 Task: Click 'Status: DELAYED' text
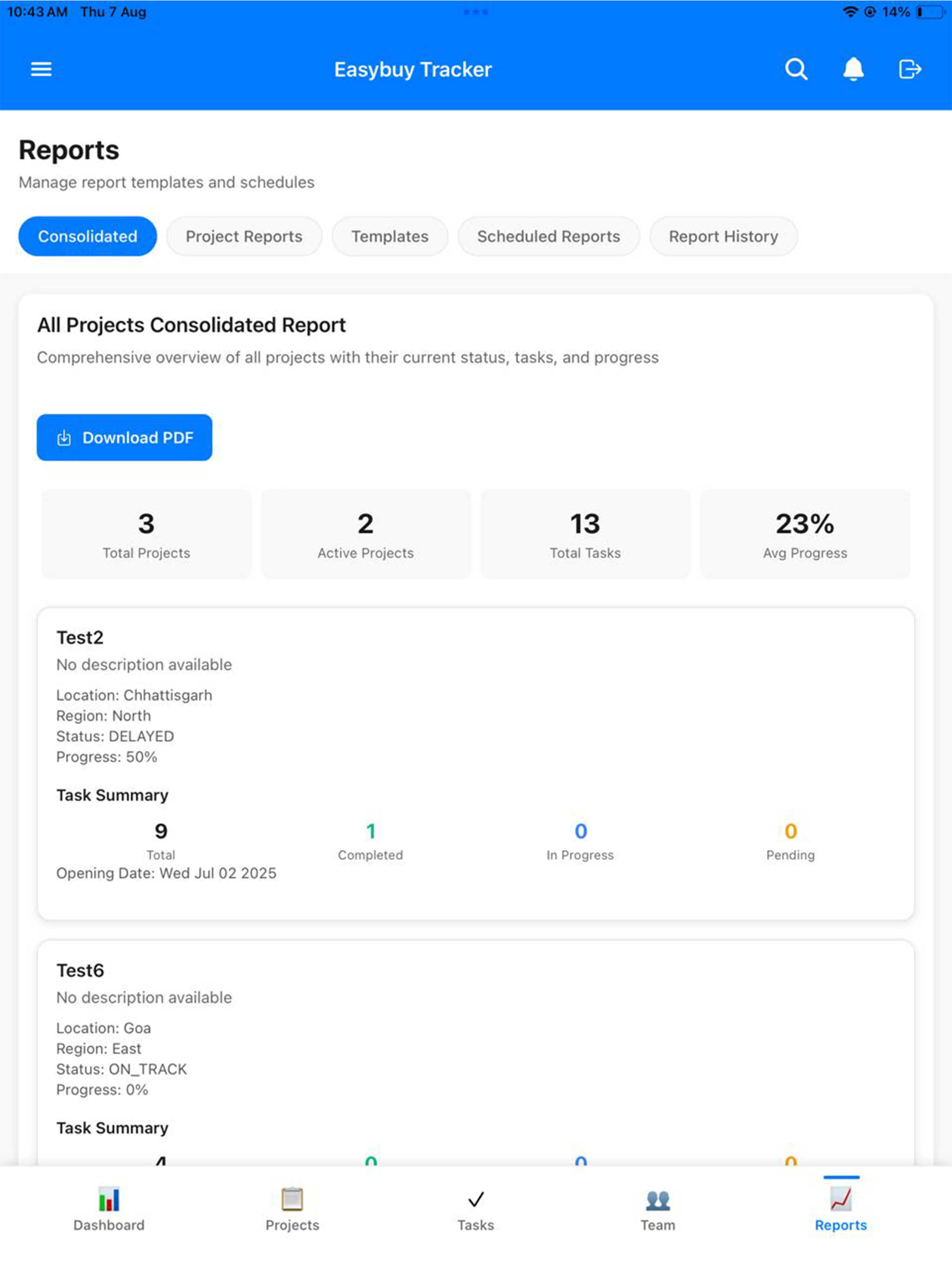[115, 737]
